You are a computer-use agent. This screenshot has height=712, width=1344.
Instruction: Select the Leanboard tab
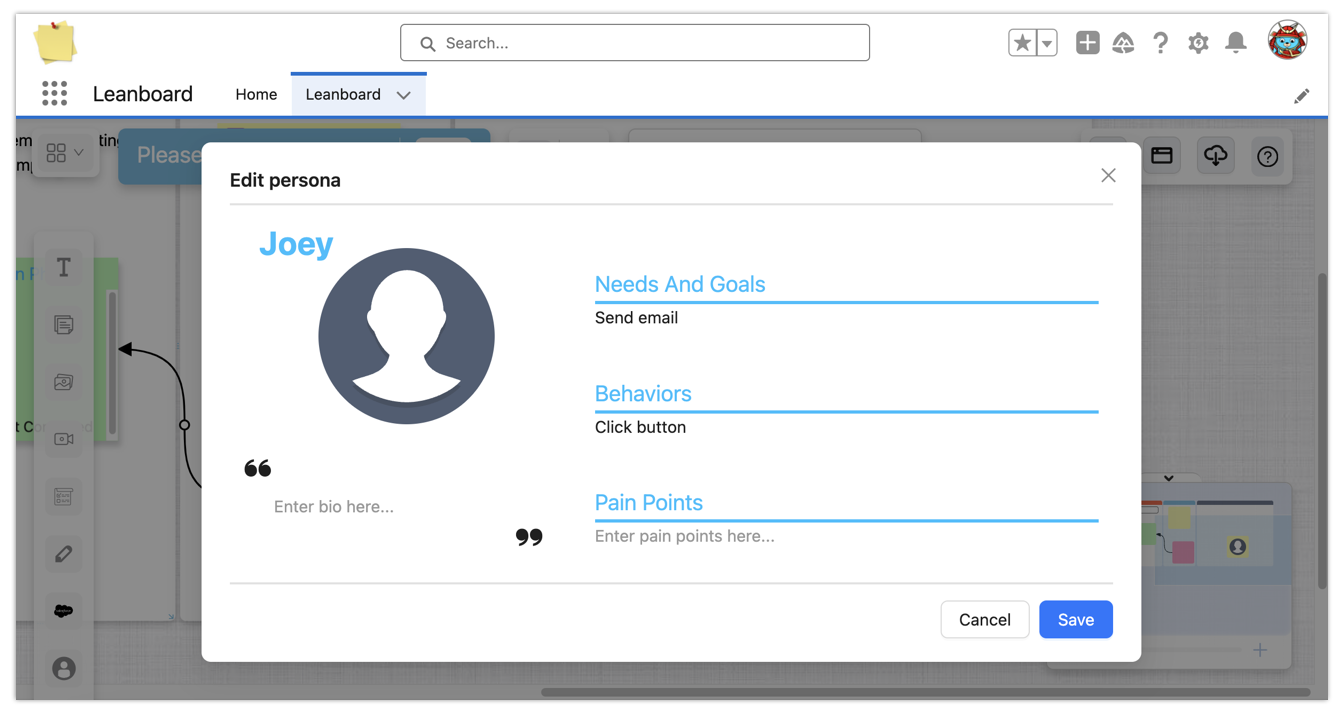point(343,94)
